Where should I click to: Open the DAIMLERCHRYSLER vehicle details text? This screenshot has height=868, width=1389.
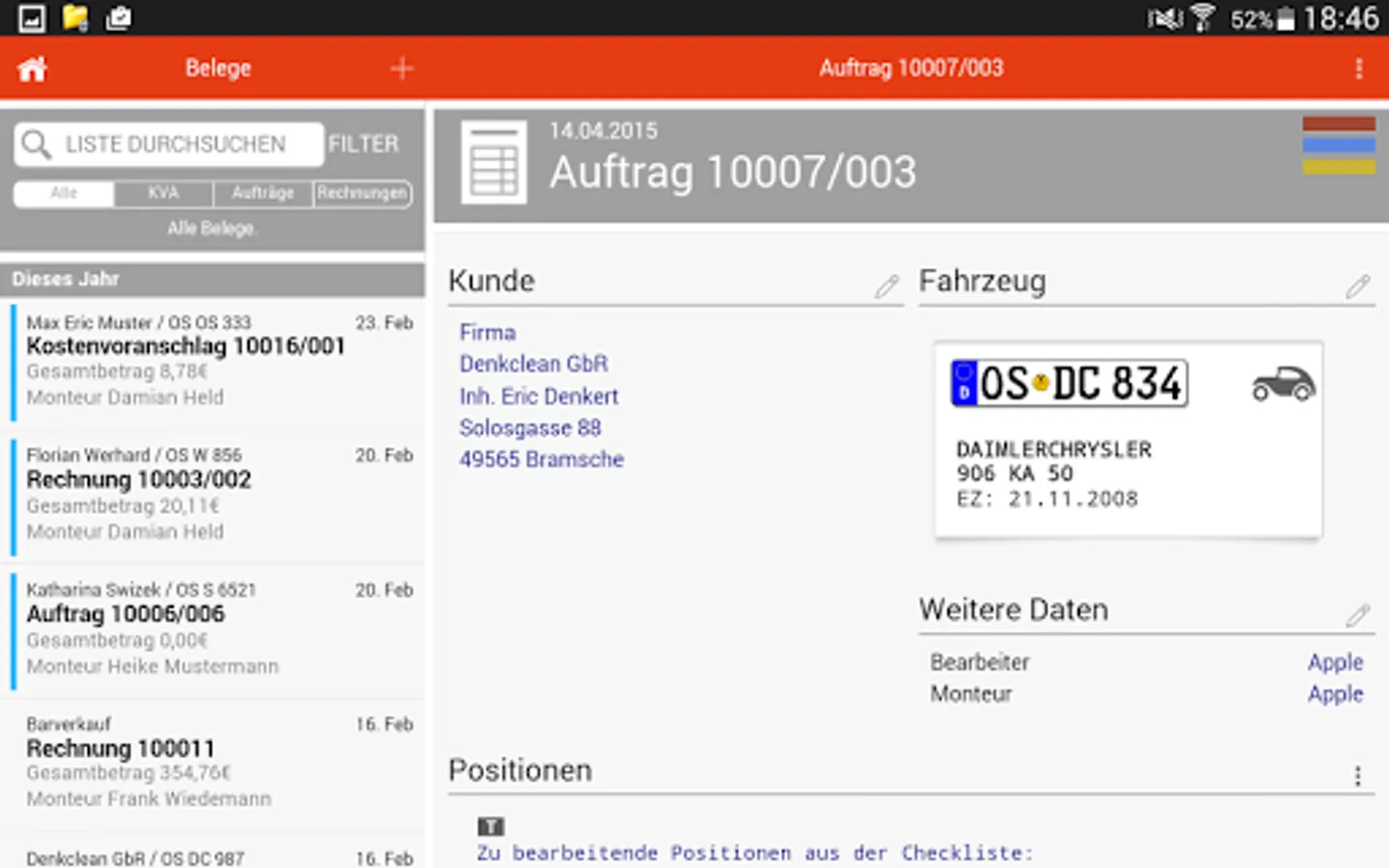[1053, 449]
